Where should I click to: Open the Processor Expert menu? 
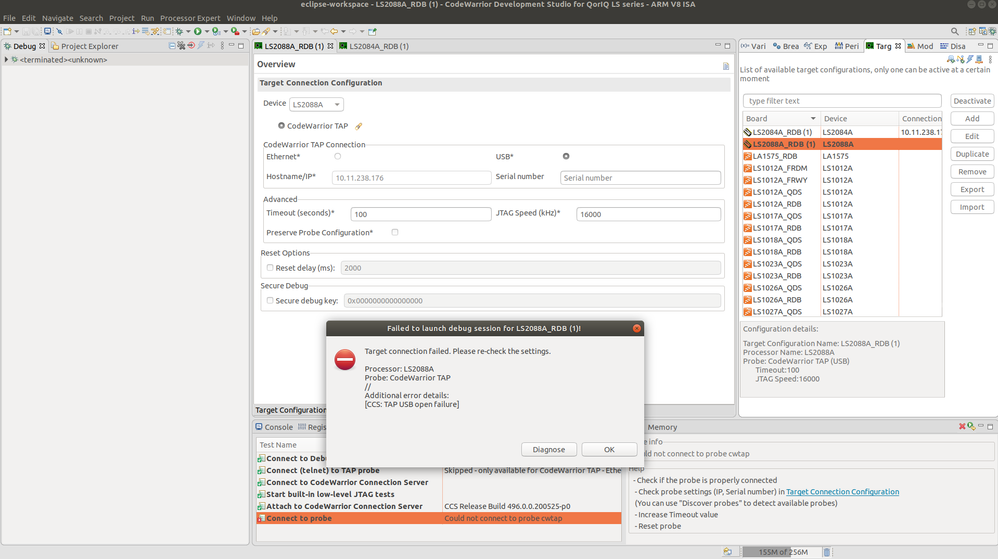tap(190, 18)
